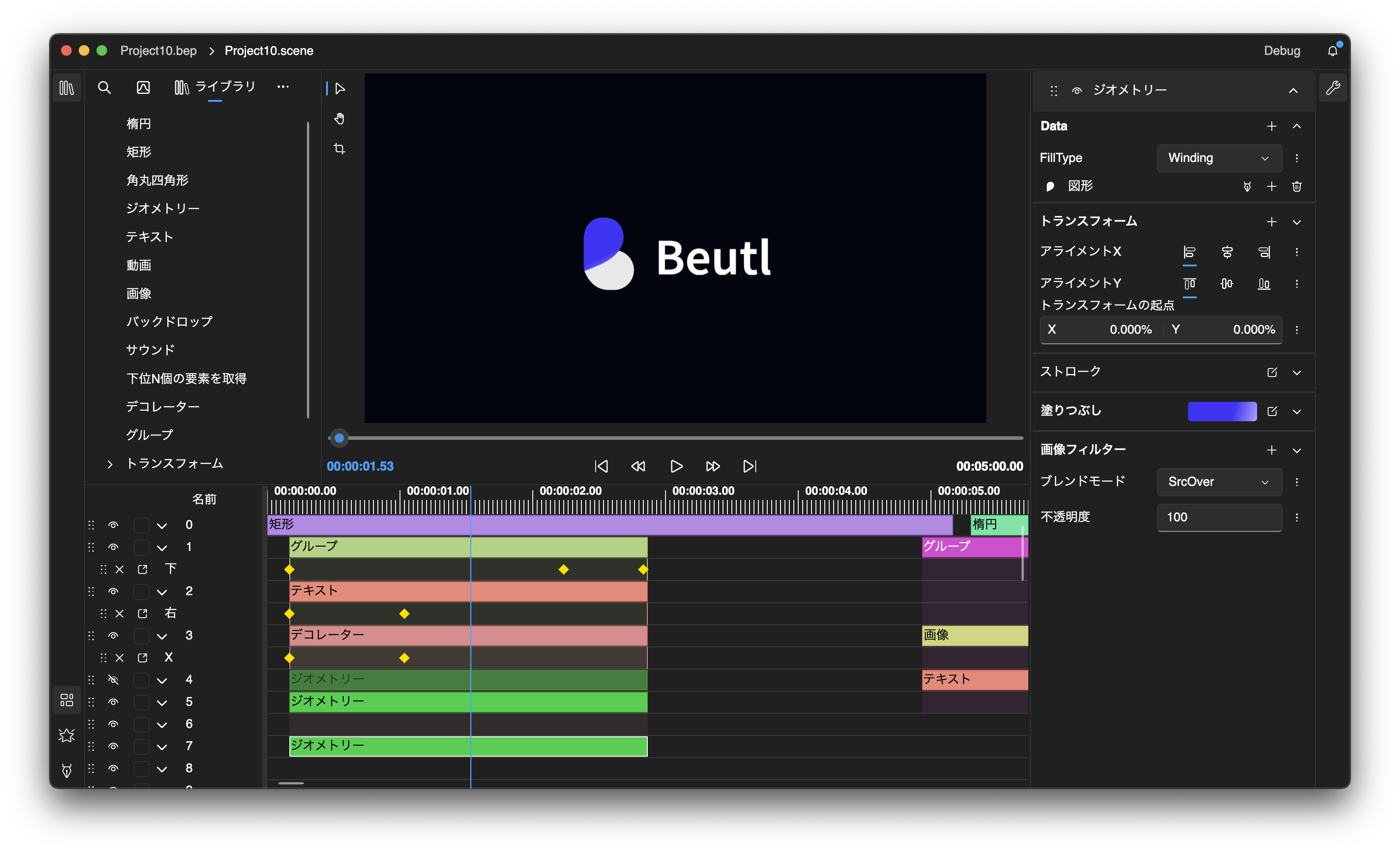The width and height of the screenshot is (1400, 854).
Task: Delete 図形 with trash icon
Action: [x=1296, y=186]
